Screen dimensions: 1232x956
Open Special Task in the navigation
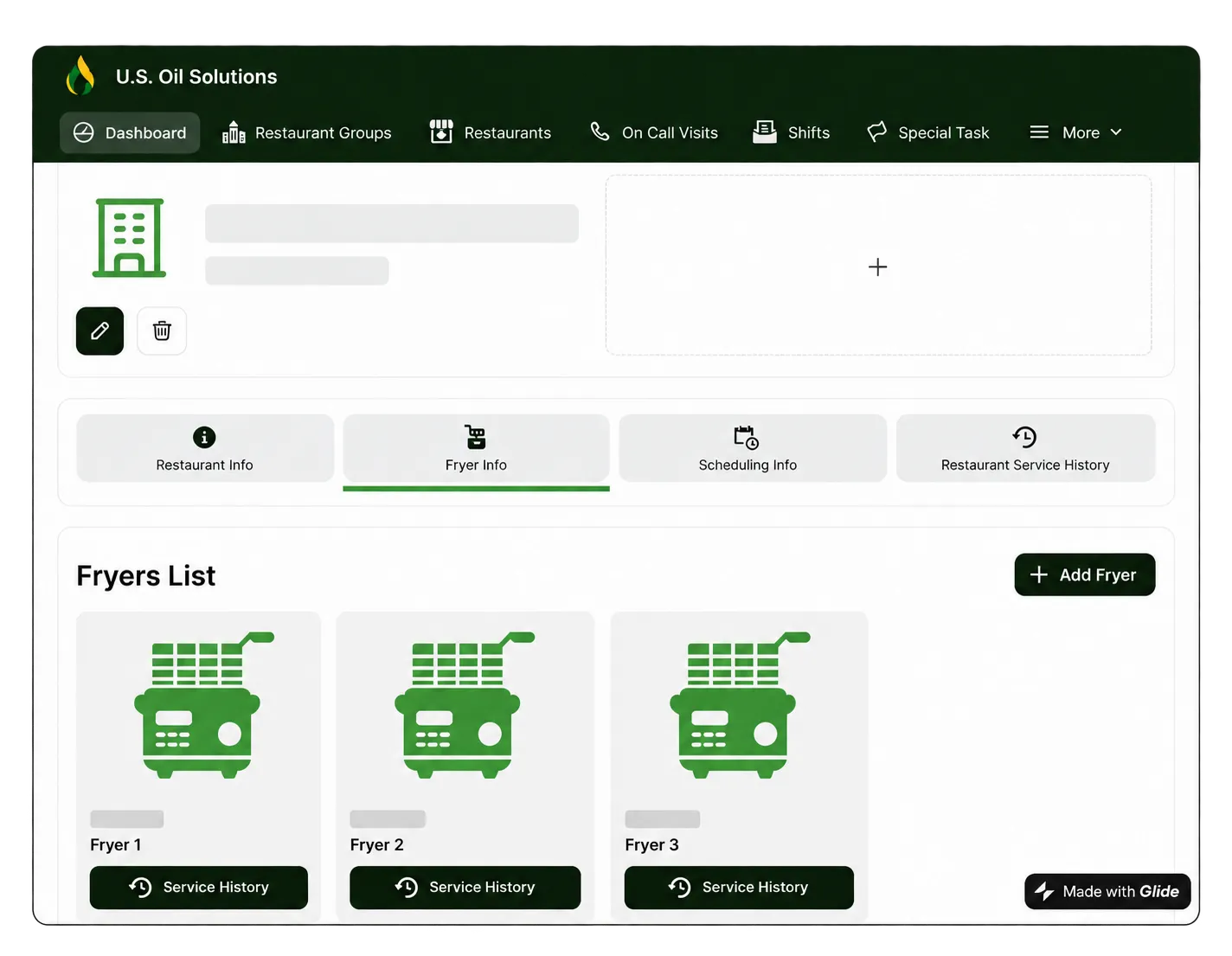928,132
